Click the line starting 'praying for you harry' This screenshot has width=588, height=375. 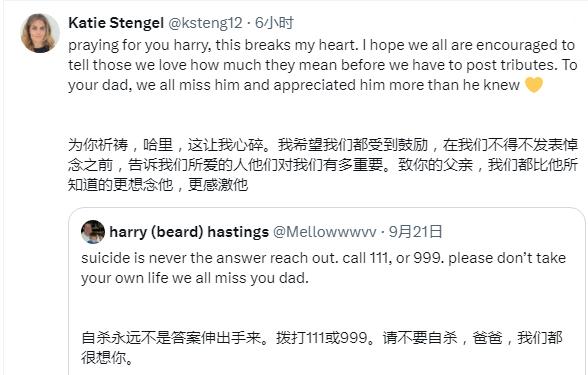(321, 45)
